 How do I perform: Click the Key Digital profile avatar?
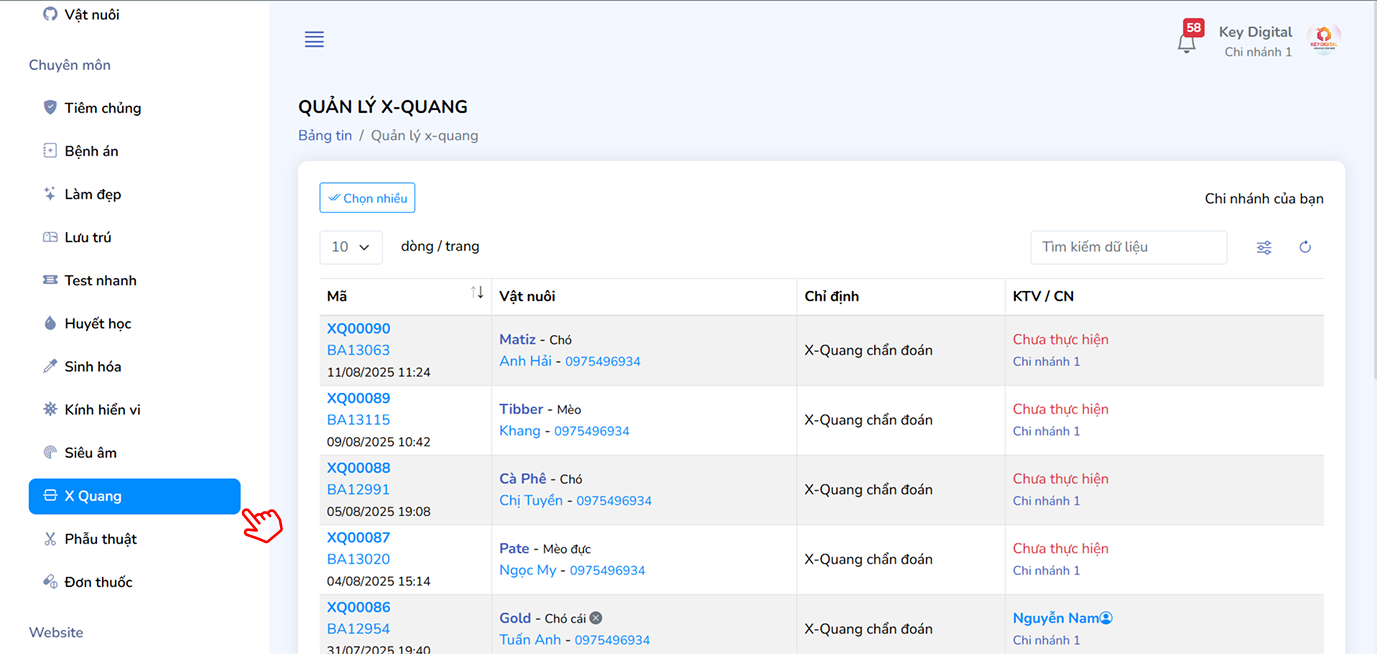(x=1323, y=41)
